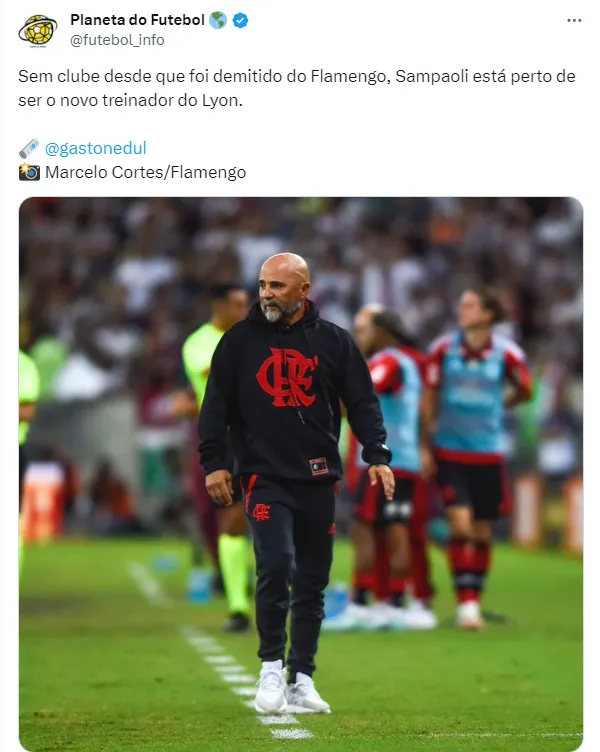Click the camera emoji before Marcelo Cortes

[x=29, y=172]
